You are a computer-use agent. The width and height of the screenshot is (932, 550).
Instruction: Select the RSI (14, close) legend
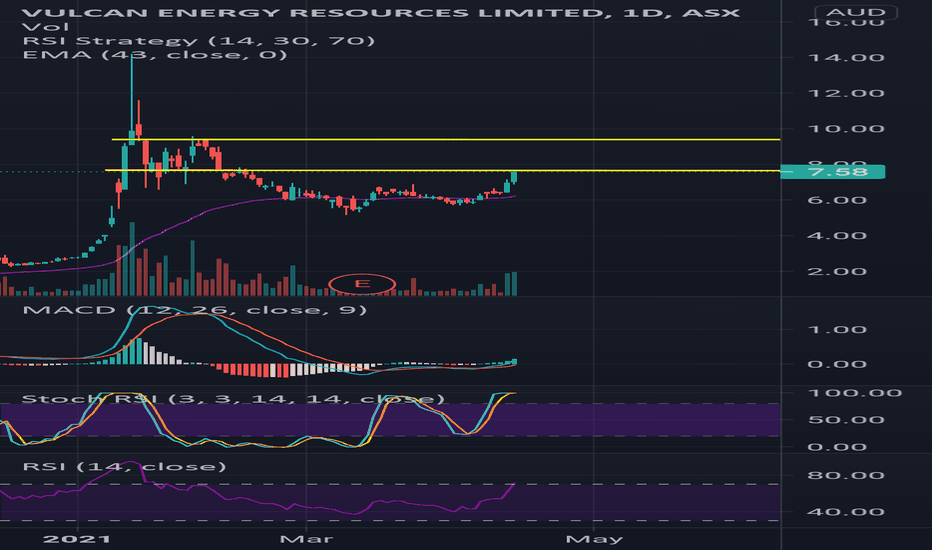coord(124,466)
